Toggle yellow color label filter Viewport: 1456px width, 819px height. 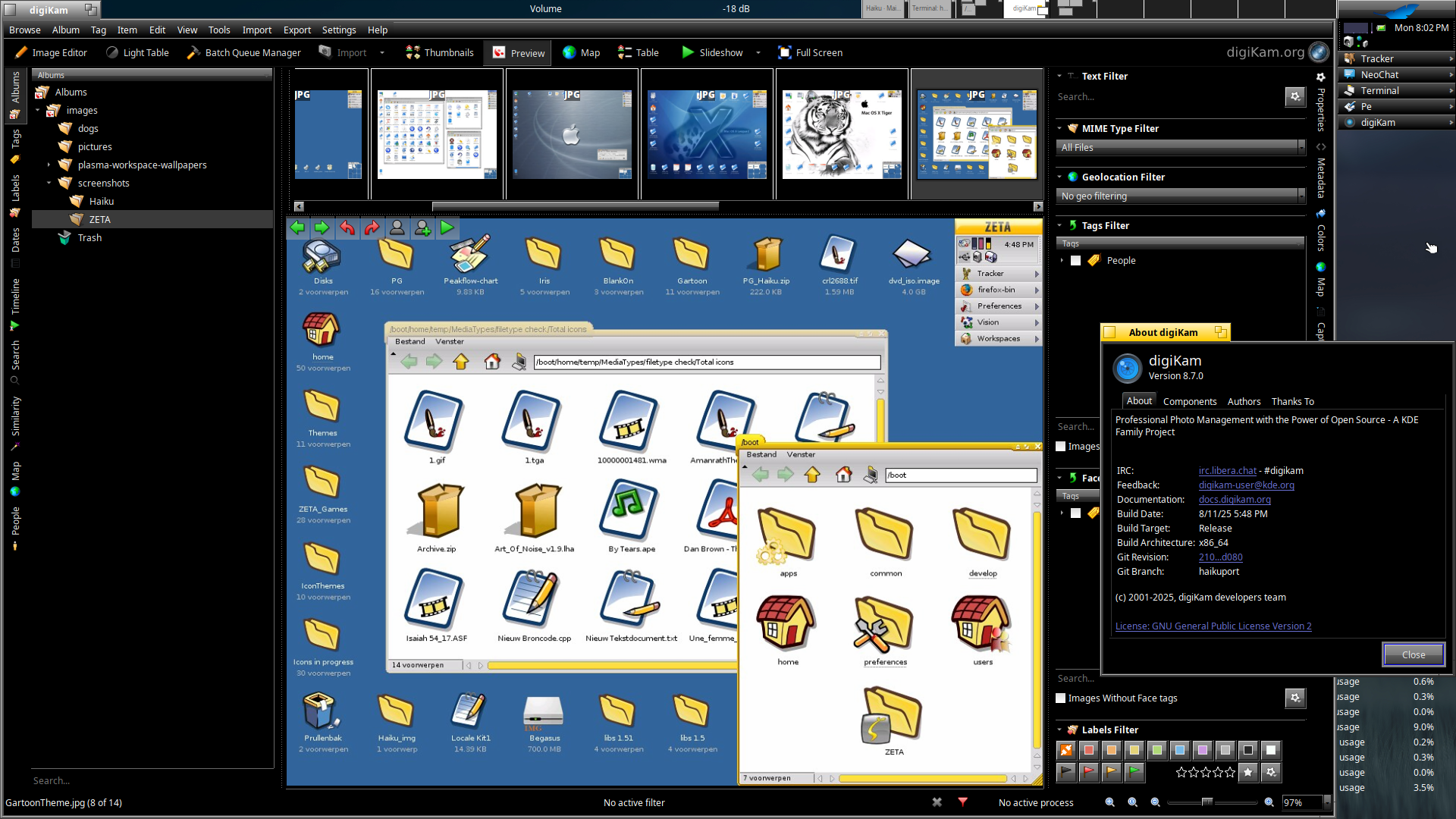[1134, 750]
